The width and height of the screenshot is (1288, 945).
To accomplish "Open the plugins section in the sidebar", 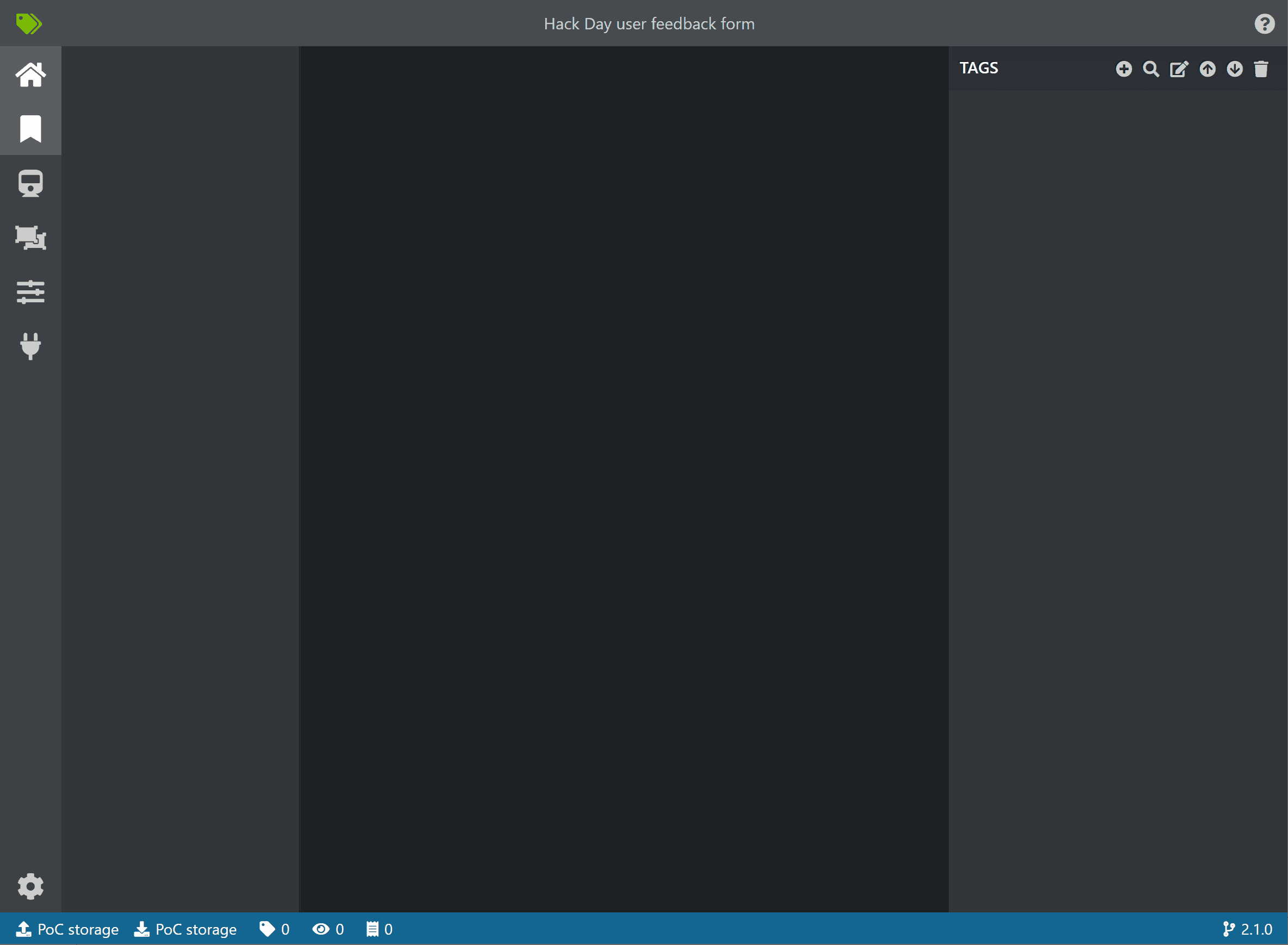I will [30, 345].
